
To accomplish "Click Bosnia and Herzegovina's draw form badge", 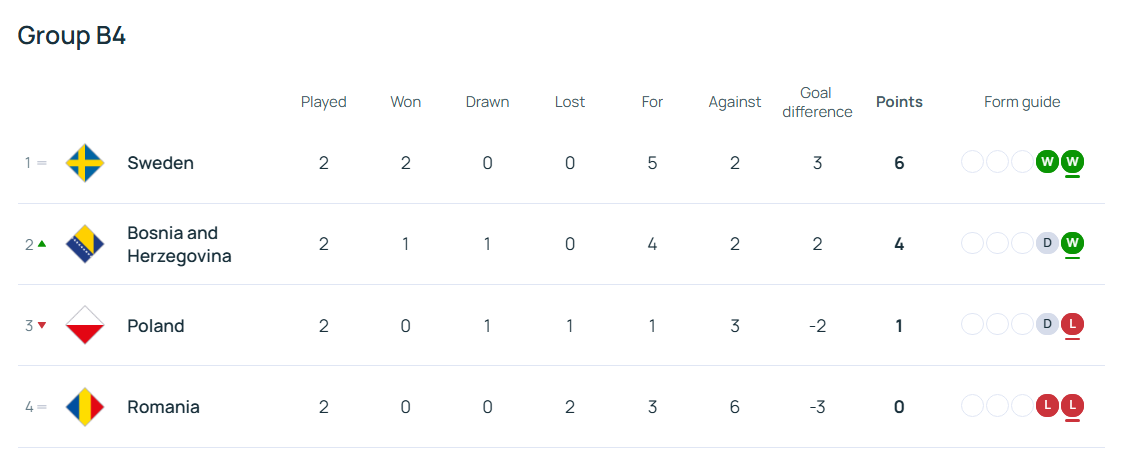I will click(1048, 243).
